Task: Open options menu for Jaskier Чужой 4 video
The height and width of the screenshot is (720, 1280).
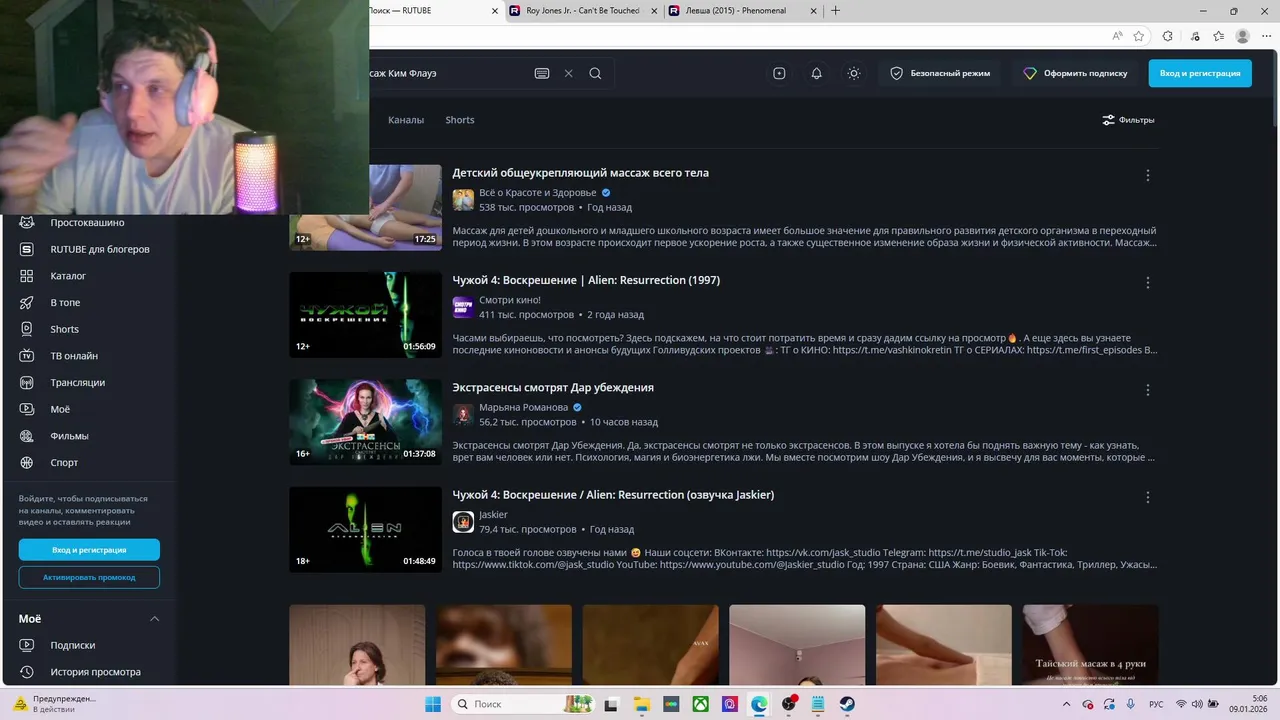Action: tap(1148, 497)
